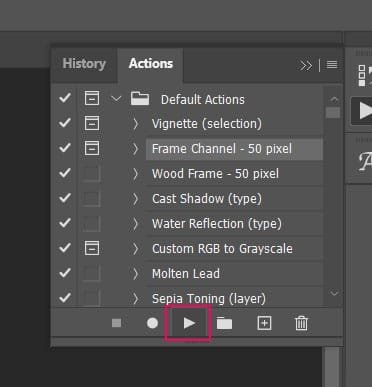Click the Play selection button
Viewport: 372px width, 387px height.
coord(189,323)
